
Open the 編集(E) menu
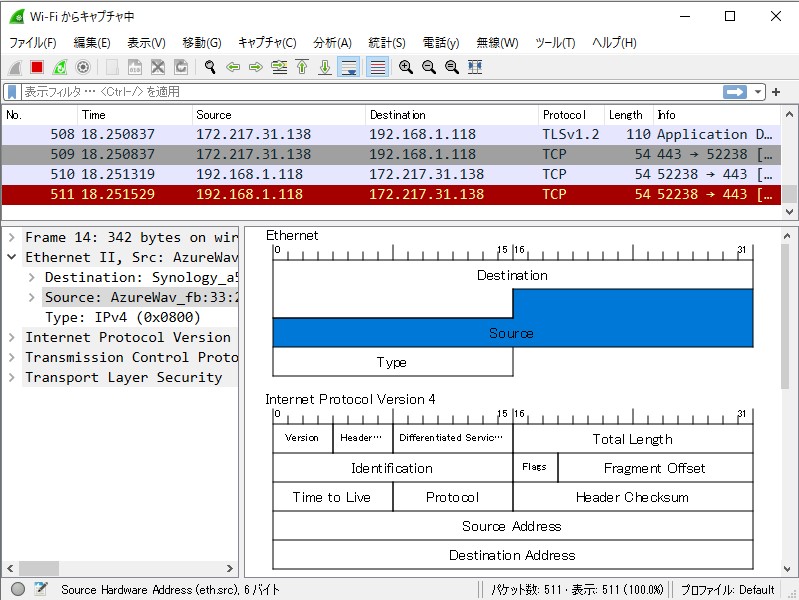[x=92, y=43]
